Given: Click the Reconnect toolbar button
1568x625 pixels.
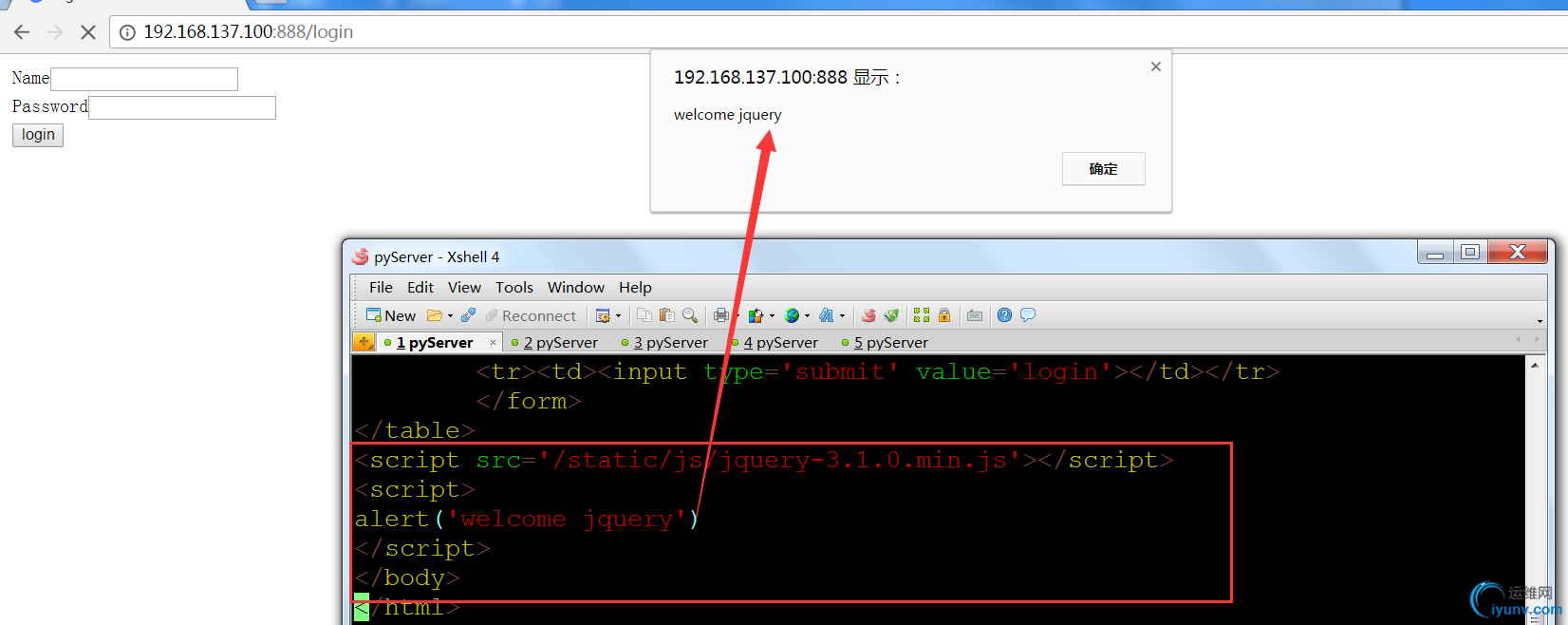Looking at the screenshot, I should pos(531,315).
